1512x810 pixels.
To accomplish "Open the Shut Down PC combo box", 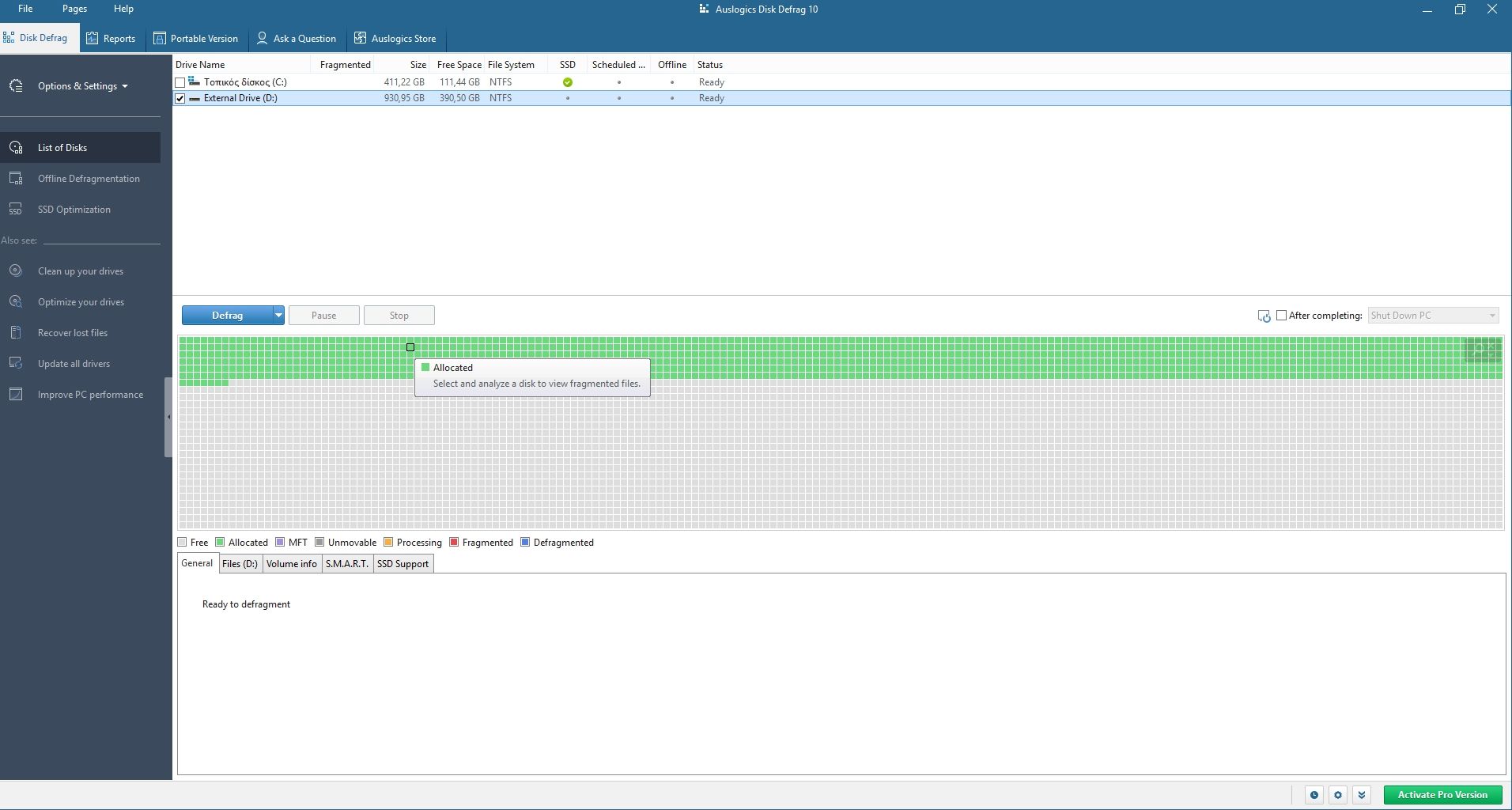I will (1432, 316).
